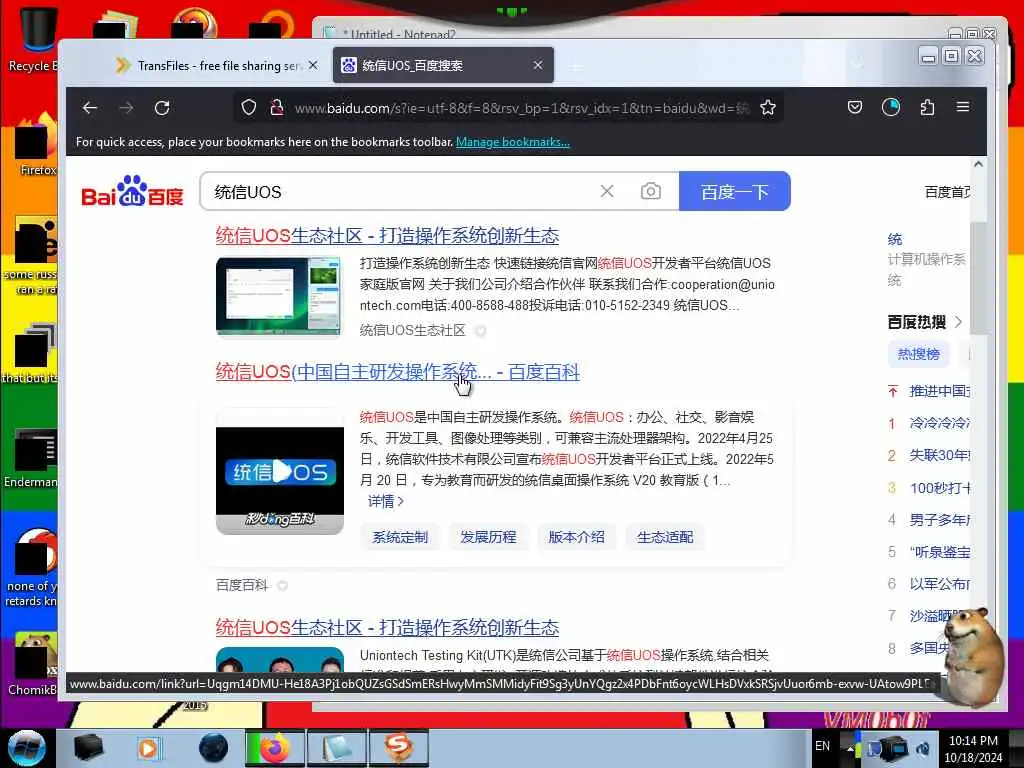Switch to Notepad2 in the taskbar
This screenshot has width=1024, height=768.
(x=336, y=748)
